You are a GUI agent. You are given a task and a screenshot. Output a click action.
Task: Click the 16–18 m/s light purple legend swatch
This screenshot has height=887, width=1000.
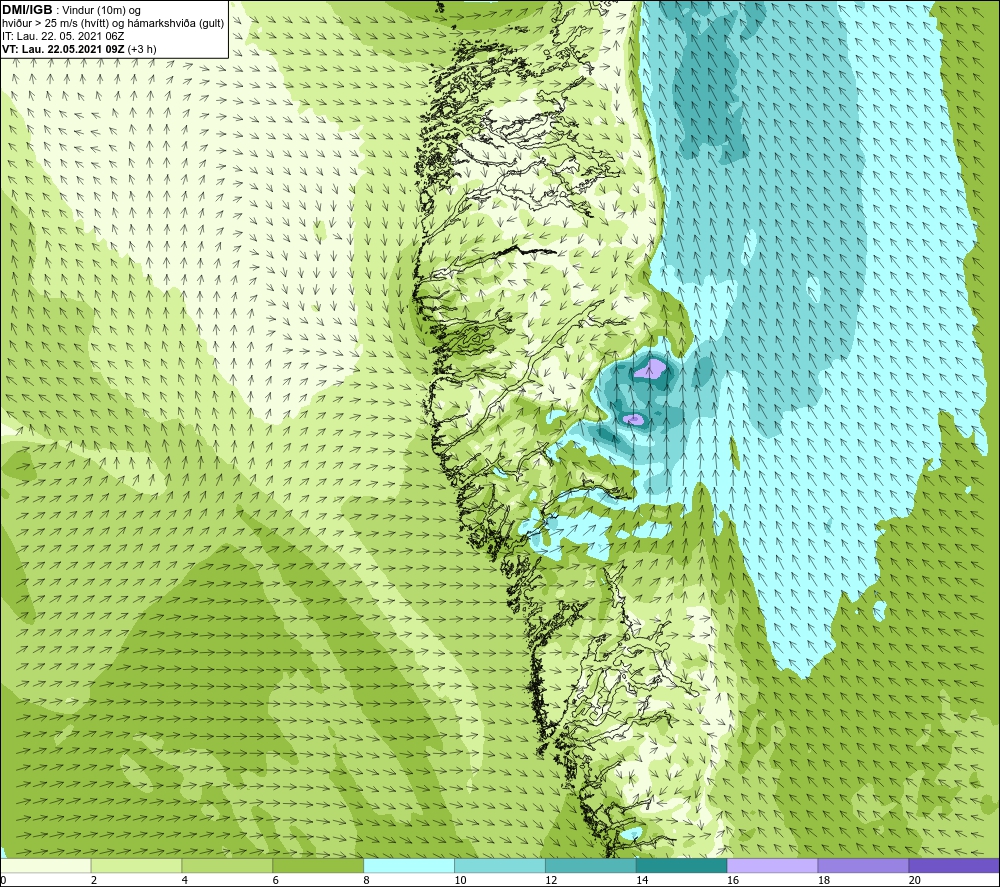click(772, 865)
